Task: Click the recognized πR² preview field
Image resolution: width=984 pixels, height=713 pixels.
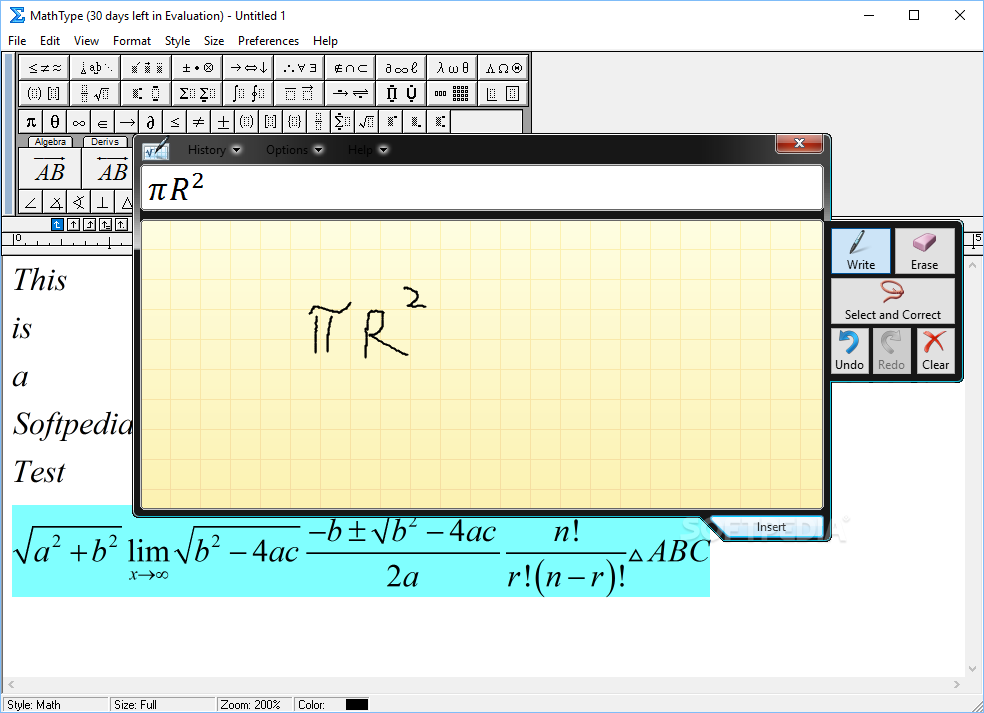Action: pos(481,188)
